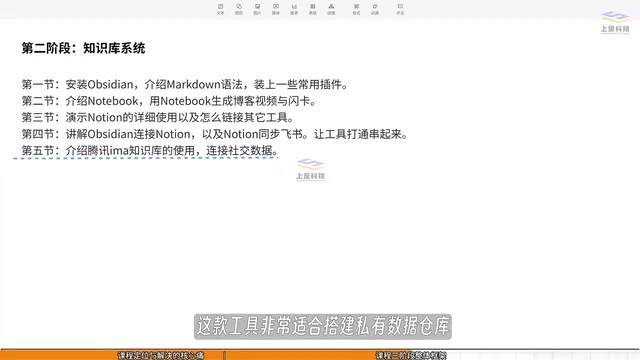Jump to chapter 课程定位与解决的核心痛 on progress bar
640x360 pixels.
coord(161,356)
